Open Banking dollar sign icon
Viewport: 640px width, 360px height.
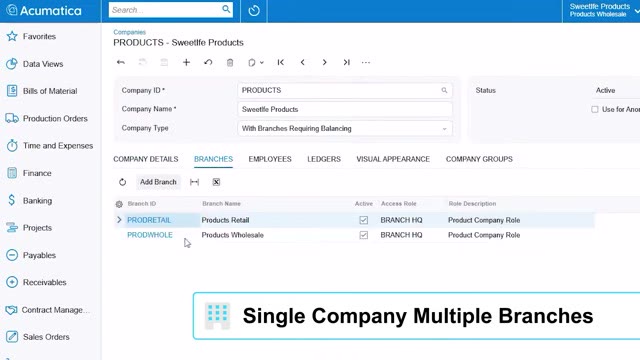click(11, 200)
